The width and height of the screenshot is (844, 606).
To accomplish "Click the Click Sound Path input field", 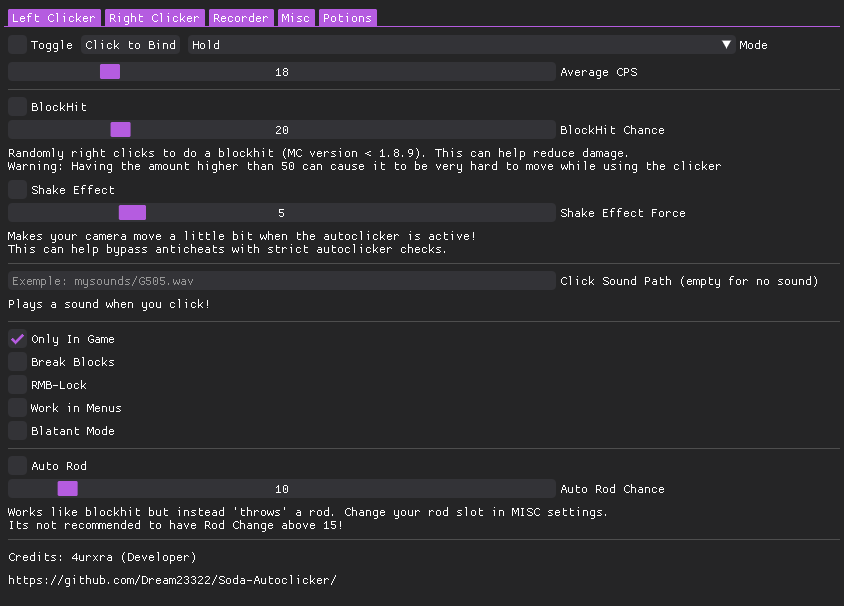I will tap(281, 281).
